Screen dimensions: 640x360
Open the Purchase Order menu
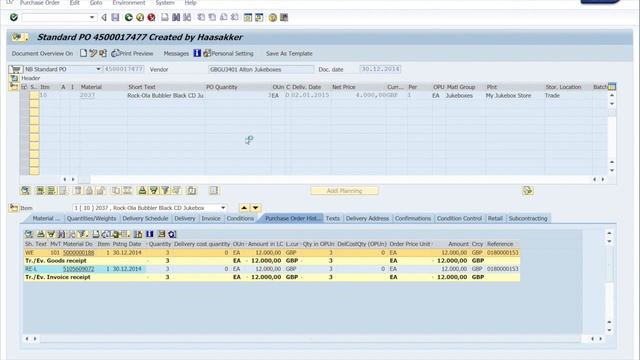(40, 3)
